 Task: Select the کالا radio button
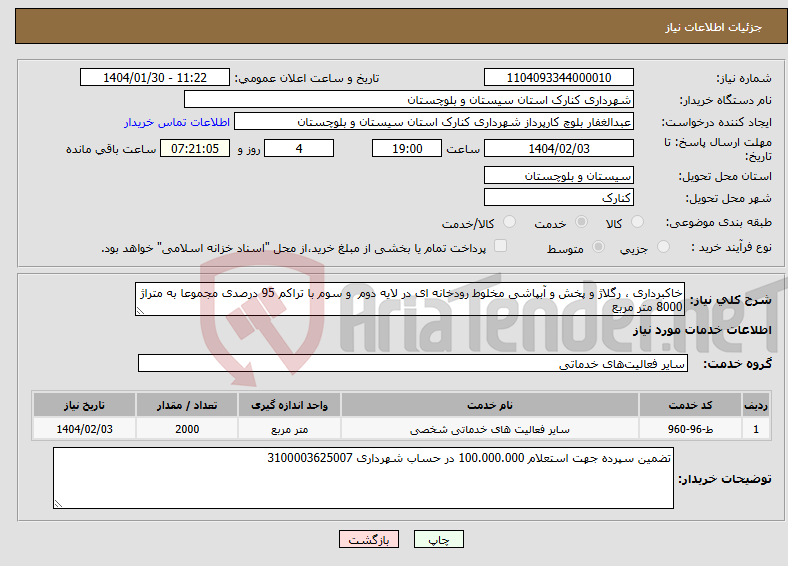(x=637, y=222)
